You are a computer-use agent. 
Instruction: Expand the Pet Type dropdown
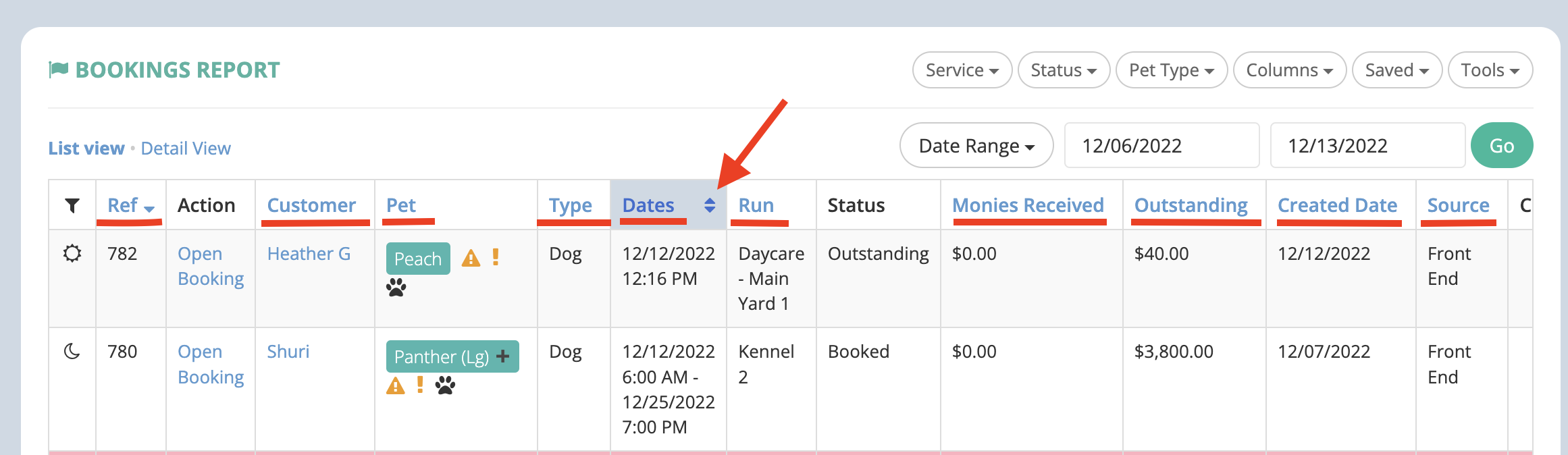point(1172,70)
